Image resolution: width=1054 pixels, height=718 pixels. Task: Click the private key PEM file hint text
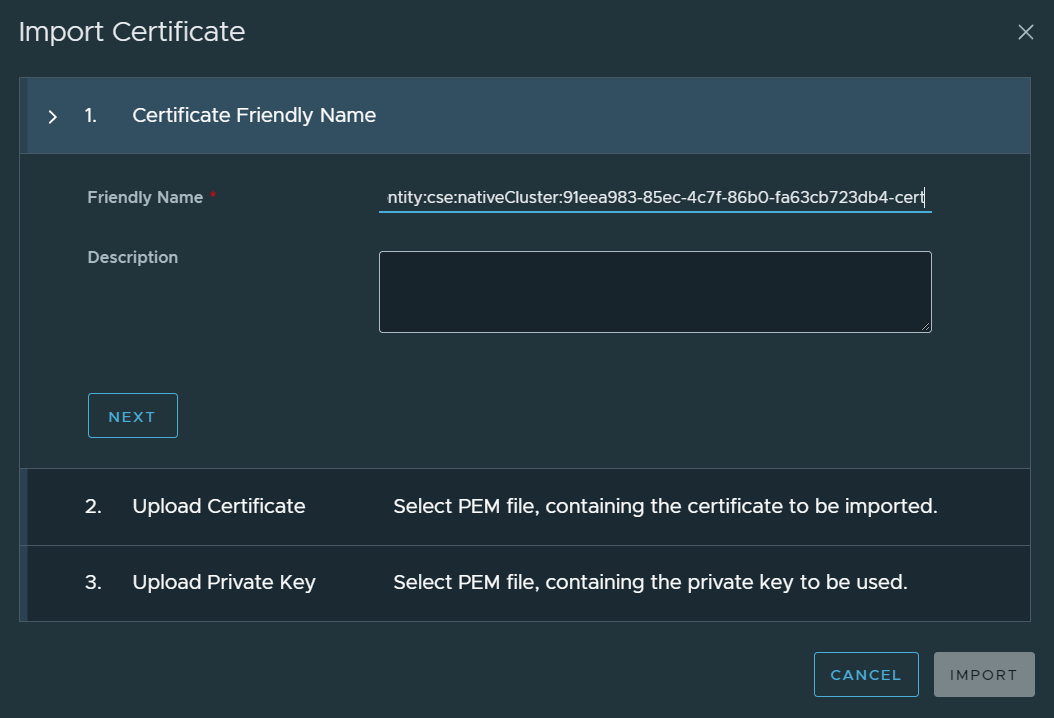[650, 582]
